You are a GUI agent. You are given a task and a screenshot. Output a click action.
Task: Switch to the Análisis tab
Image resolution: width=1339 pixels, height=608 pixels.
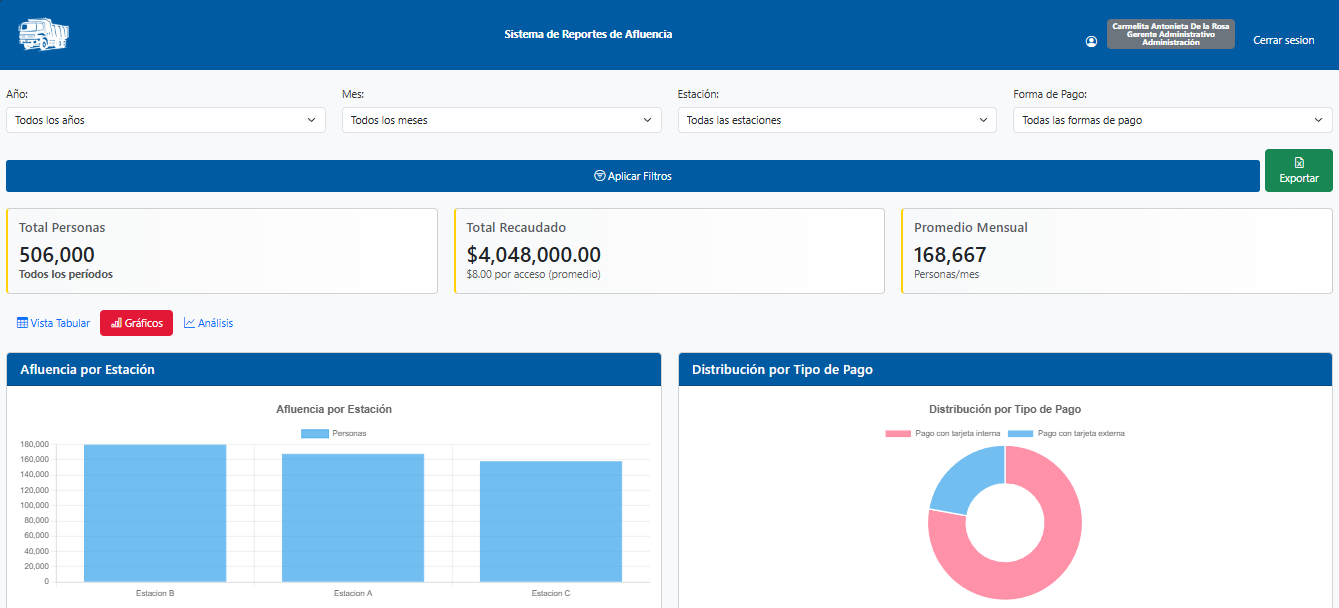(x=209, y=323)
